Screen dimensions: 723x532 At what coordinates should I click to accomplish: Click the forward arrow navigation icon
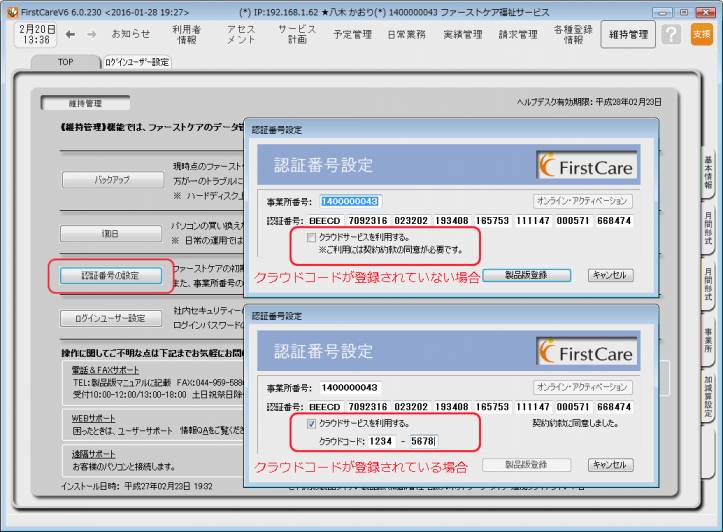pyautogui.click(x=91, y=34)
